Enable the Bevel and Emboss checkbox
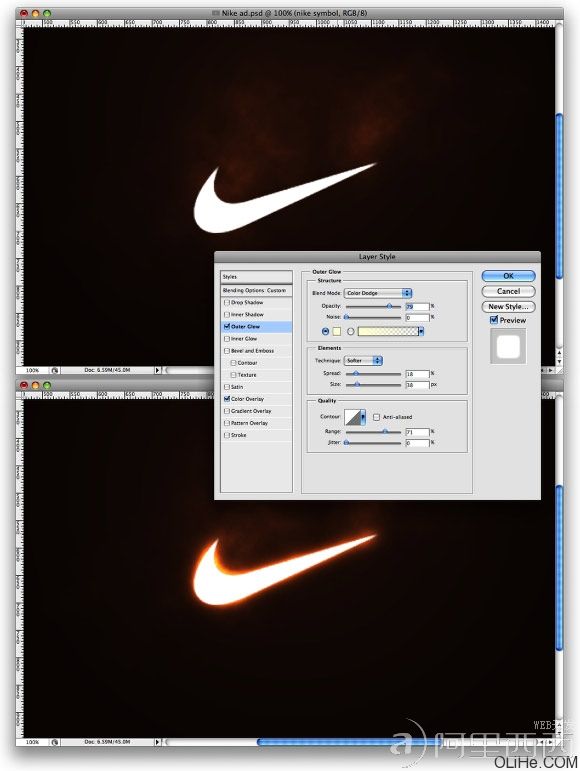 pyautogui.click(x=227, y=351)
